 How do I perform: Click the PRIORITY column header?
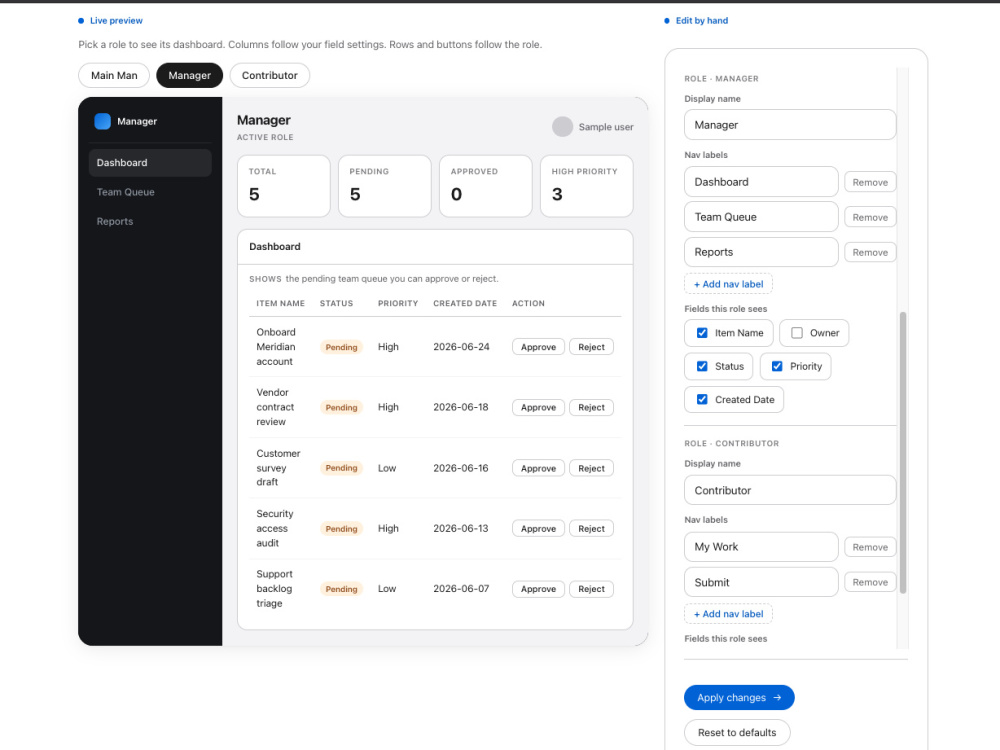pyautogui.click(x=398, y=304)
